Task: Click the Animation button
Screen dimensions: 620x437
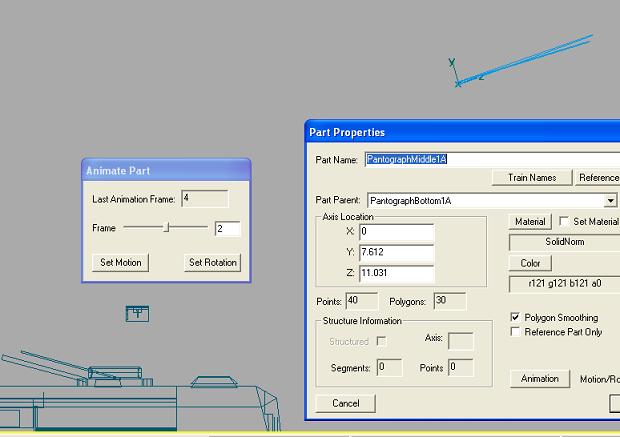Action: point(539,379)
